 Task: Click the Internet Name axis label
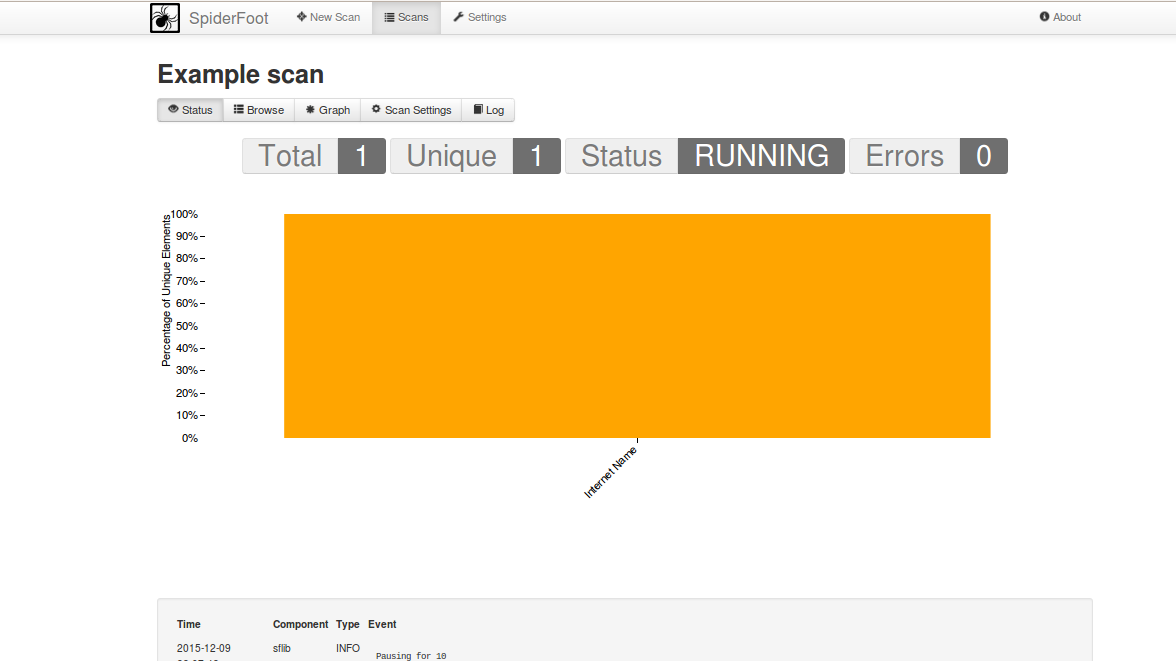(x=610, y=472)
